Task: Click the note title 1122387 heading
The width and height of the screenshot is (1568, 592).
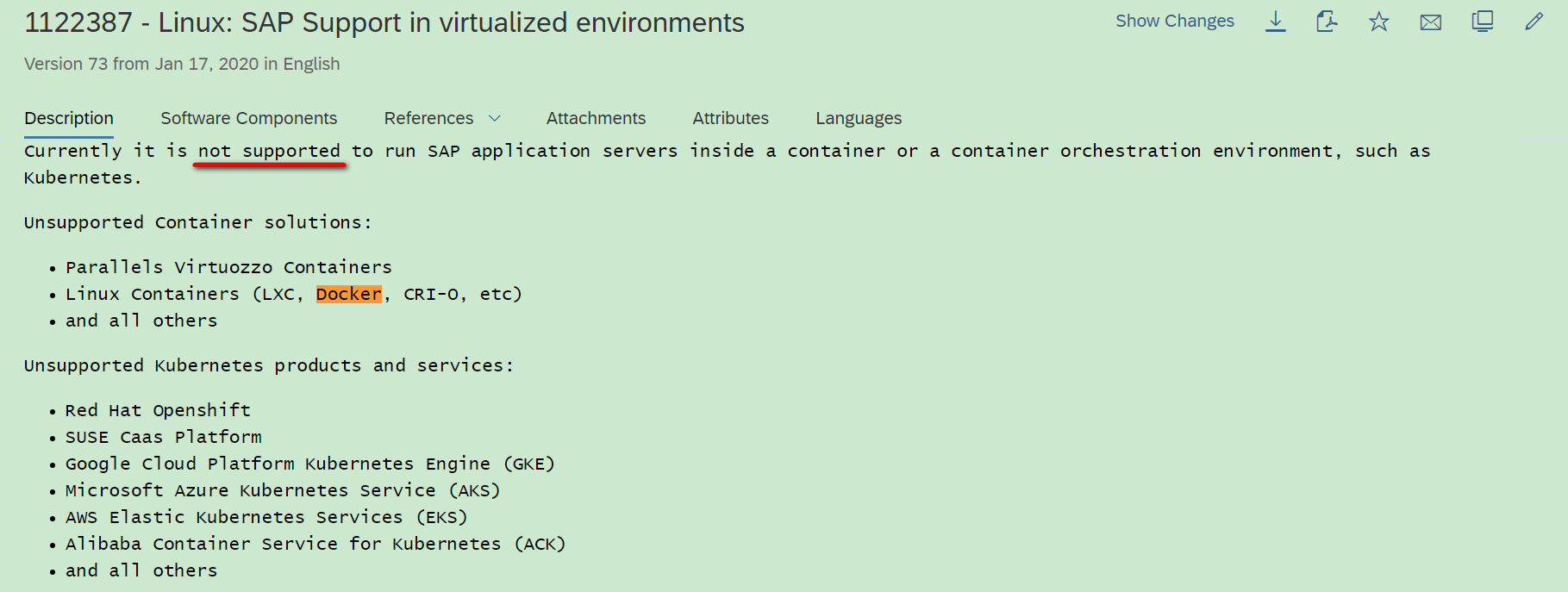Action: pyautogui.click(x=384, y=22)
